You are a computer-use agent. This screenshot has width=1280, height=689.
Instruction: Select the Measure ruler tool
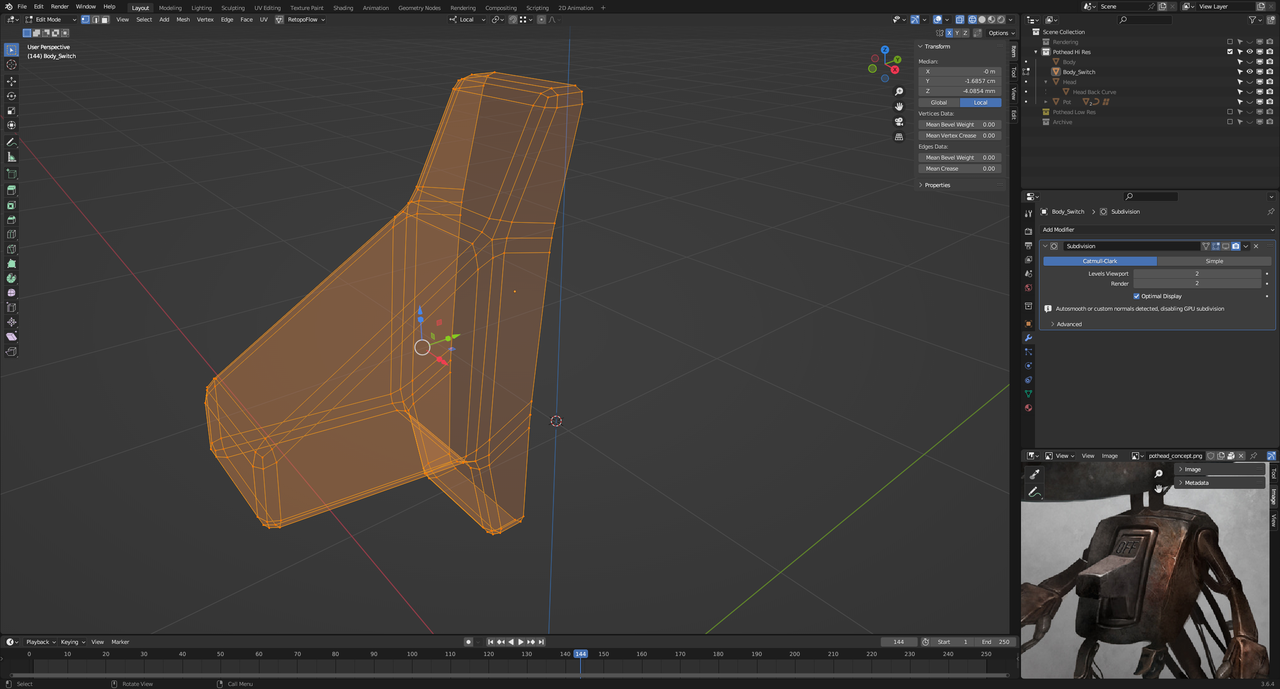click(12, 157)
